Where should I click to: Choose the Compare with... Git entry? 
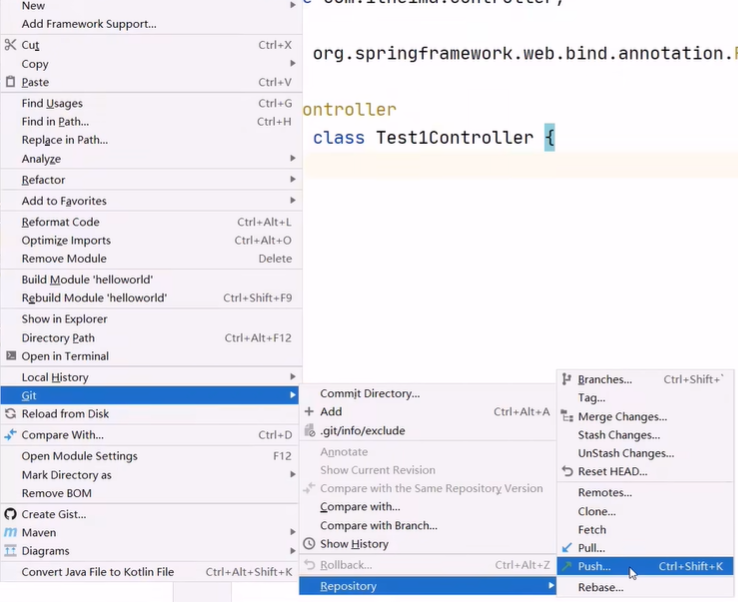pos(427,507)
